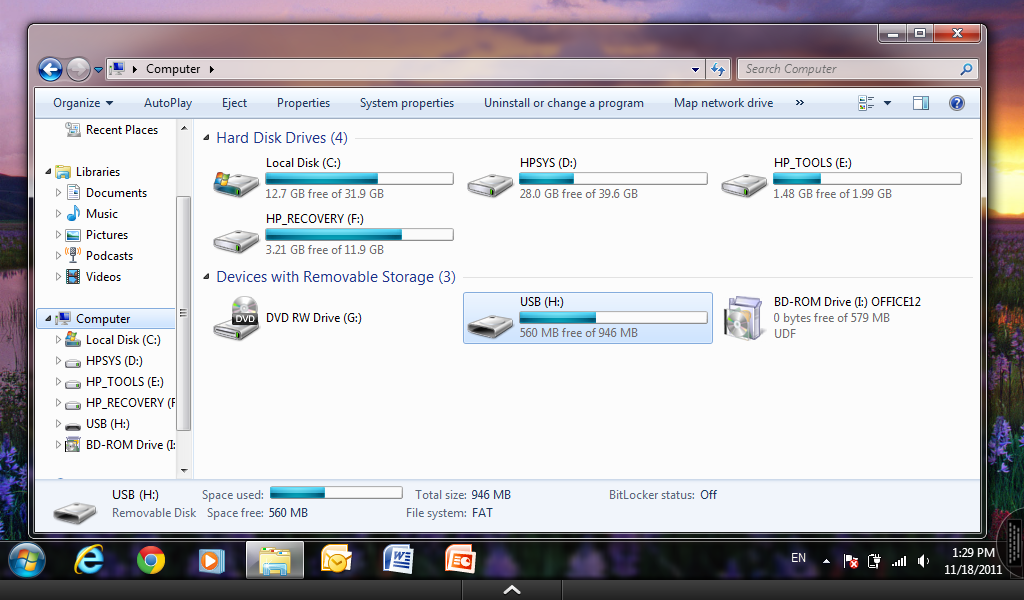Click Map network drive
This screenshot has width=1024, height=600.
click(x=723, y=102)
